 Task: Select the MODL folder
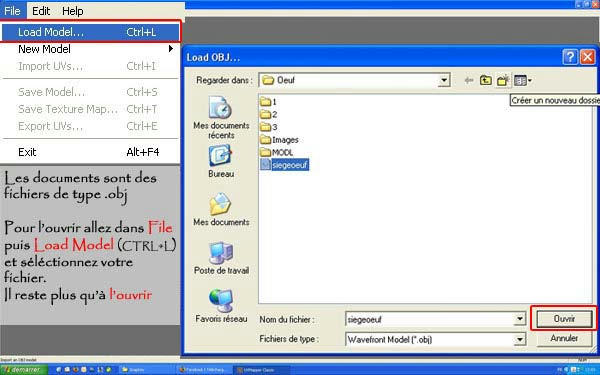tap(277, 152)
